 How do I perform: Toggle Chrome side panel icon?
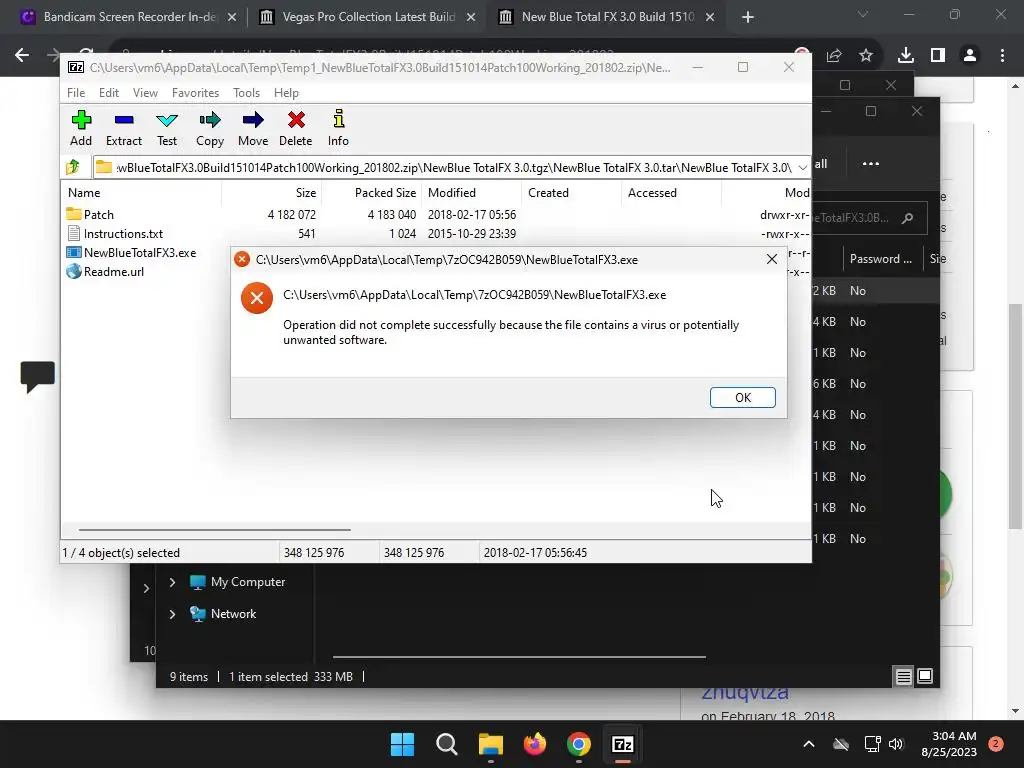click(x=938, y=56)
